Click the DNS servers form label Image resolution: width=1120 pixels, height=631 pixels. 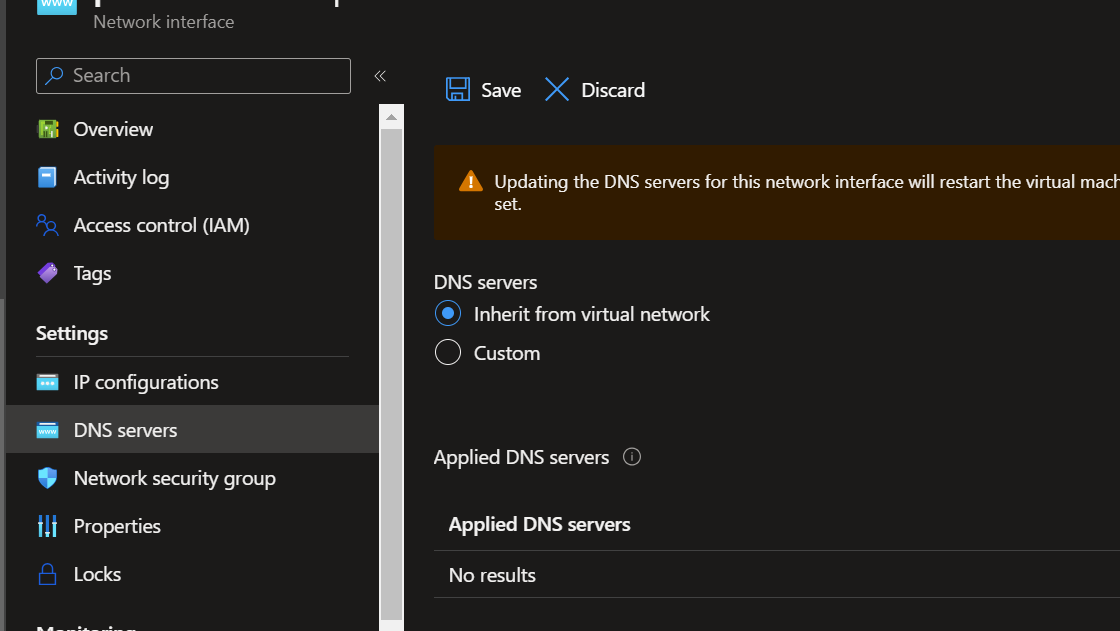click(x=486, y=282)
